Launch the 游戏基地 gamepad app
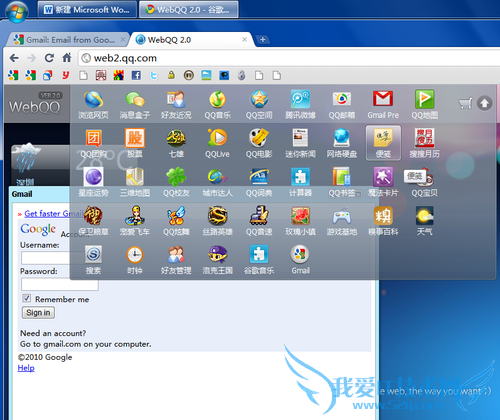The height and width of the screenshot is (420, 500). point(342,221)
